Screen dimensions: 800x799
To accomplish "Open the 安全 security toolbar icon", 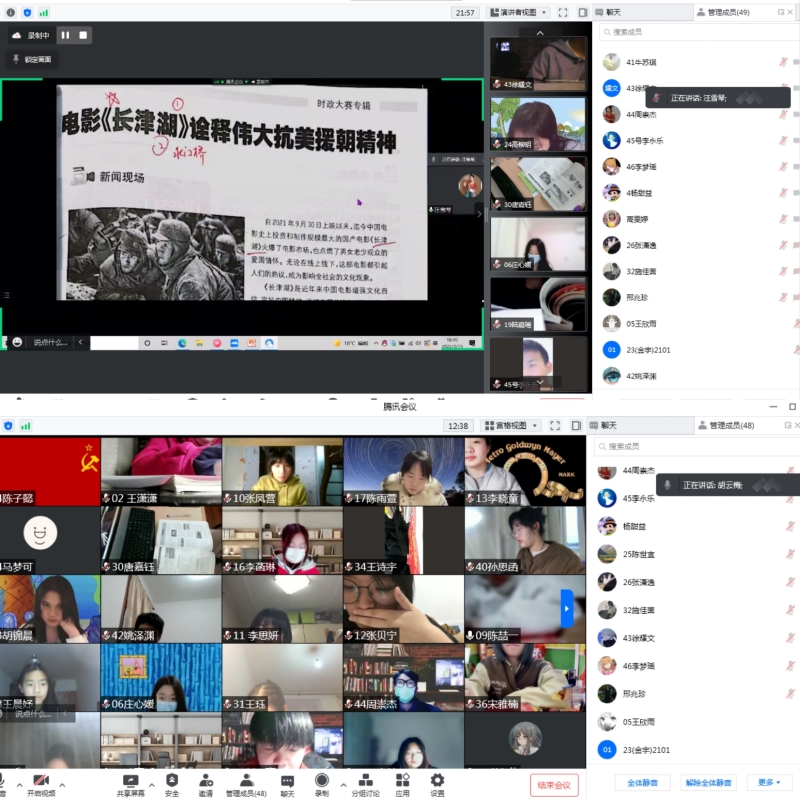I will point(172,785).
